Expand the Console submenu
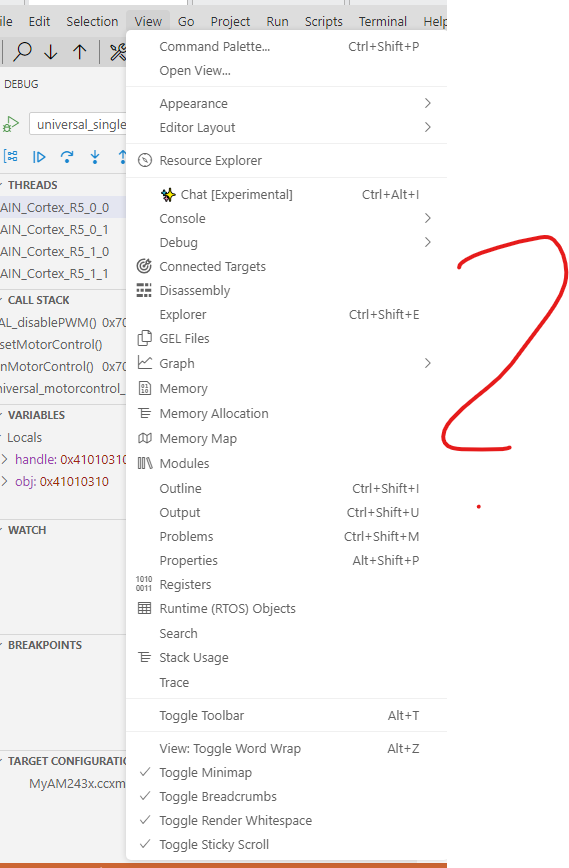The height and width of the screenshot is (868, 569). (286, 218)
